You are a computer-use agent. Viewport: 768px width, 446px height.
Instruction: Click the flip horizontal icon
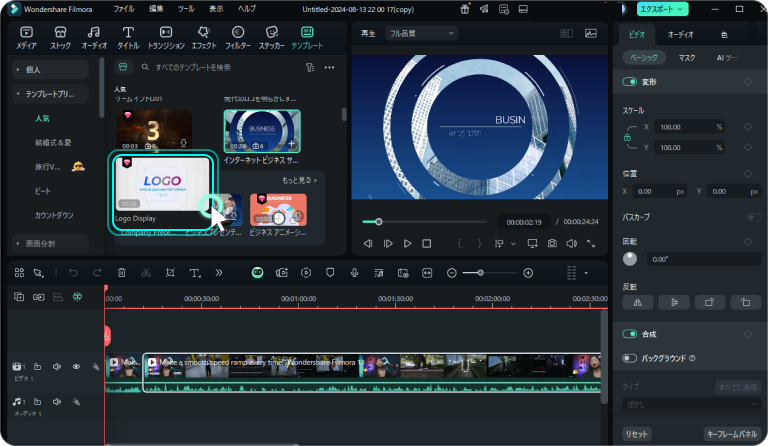pyautogui.click(x=638, y=301)
